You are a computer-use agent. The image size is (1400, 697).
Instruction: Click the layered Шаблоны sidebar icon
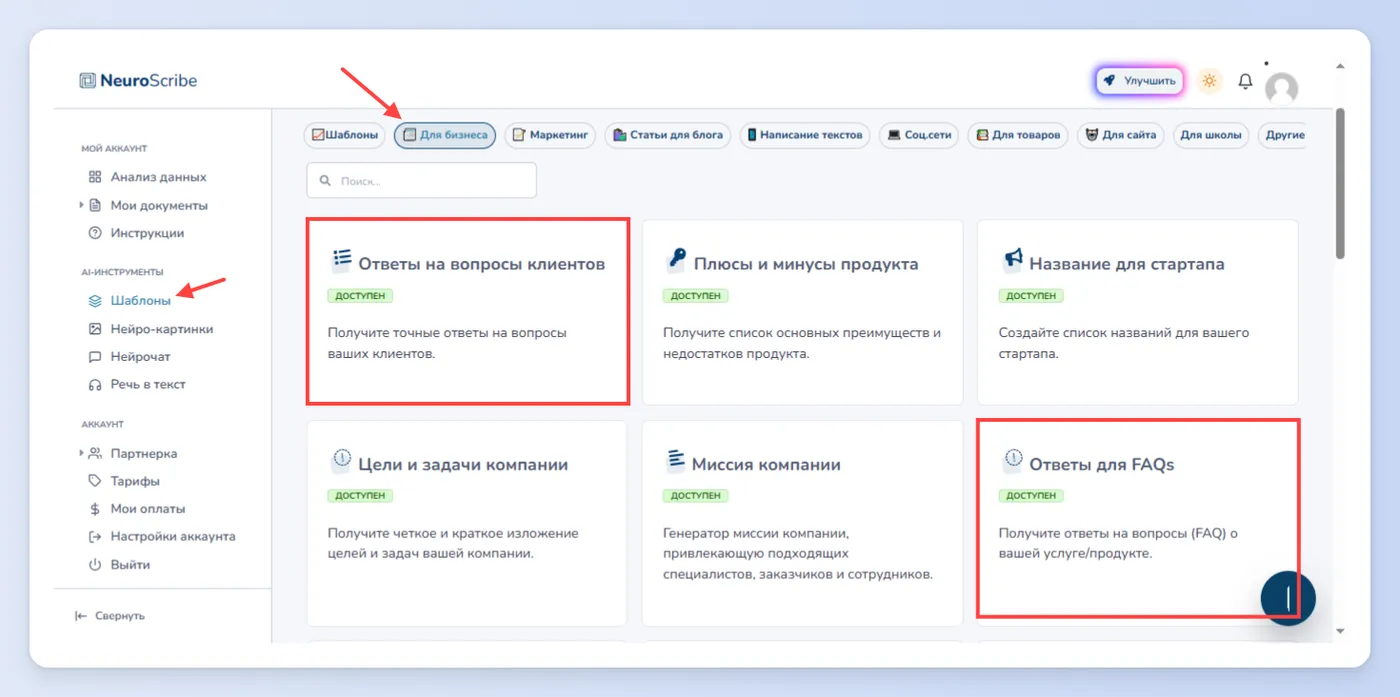95,300
